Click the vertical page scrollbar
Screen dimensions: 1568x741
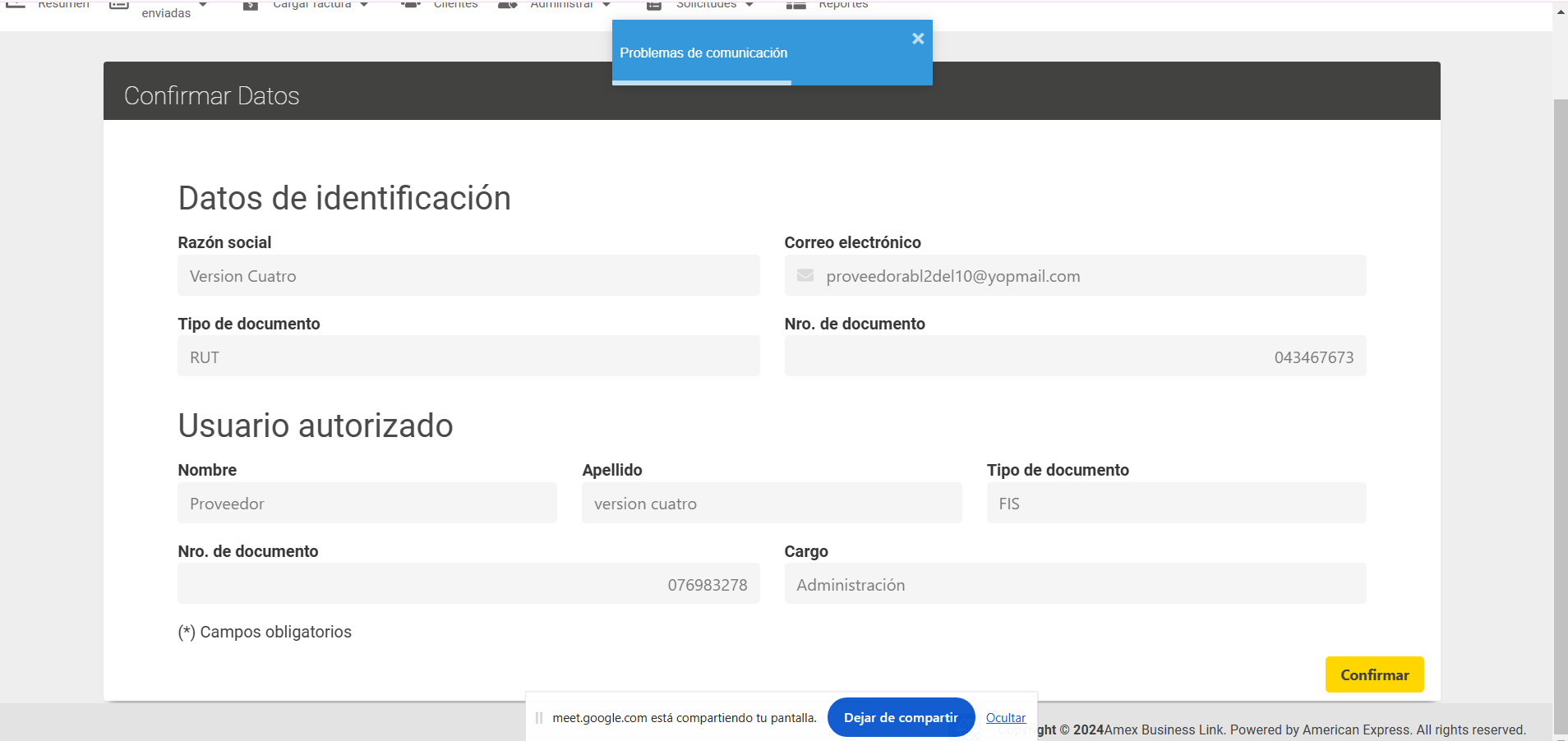1561,411
